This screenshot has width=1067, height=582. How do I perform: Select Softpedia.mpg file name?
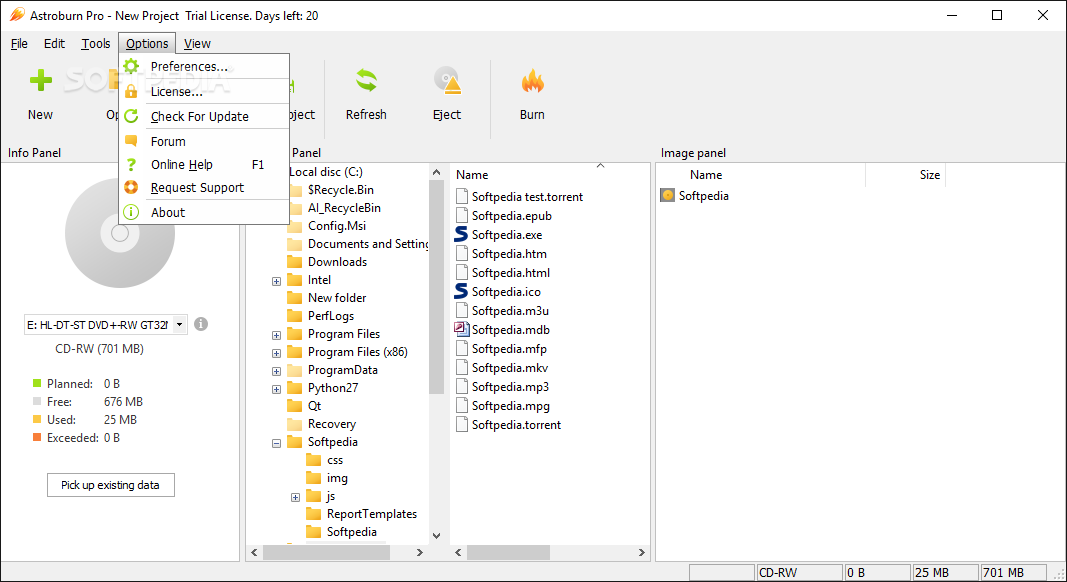[510, 406]
